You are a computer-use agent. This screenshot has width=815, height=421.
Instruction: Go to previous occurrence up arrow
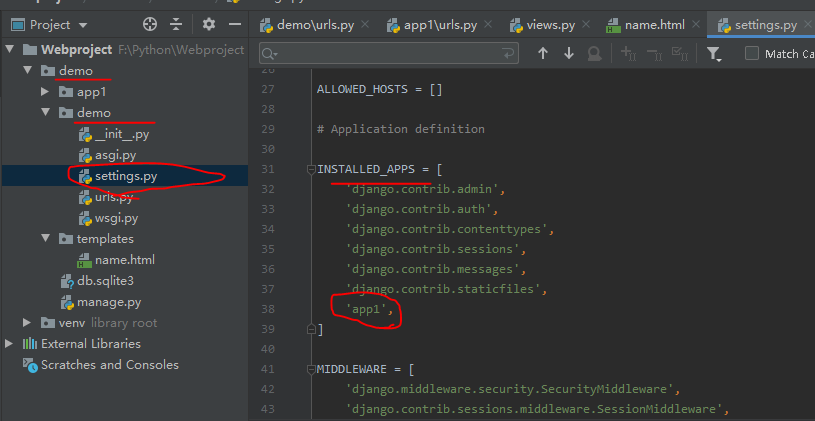[543, 53]
